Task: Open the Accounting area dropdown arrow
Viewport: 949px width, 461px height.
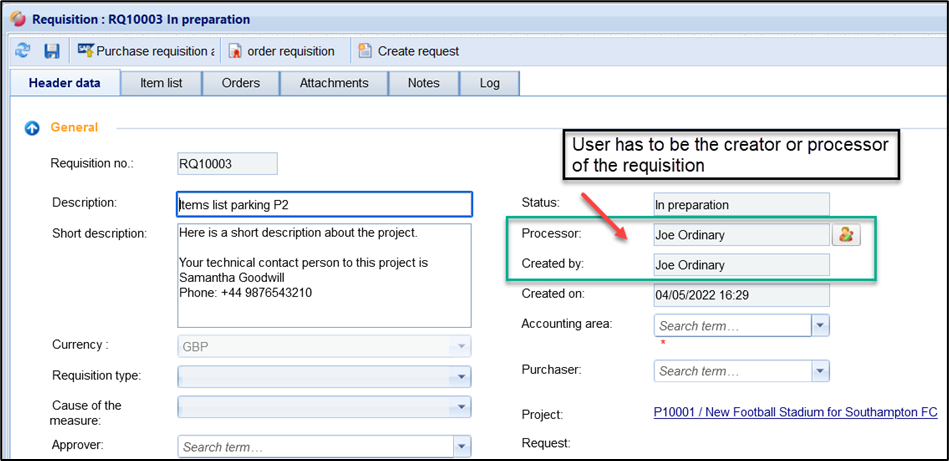Action: click(820, 326)
